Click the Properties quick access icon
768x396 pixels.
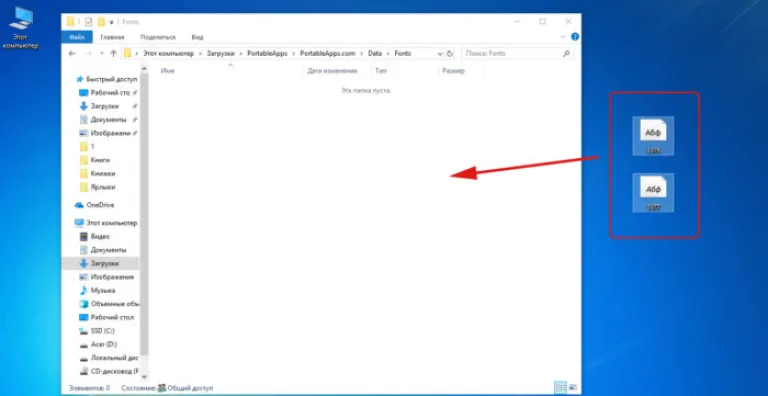tap(89, 22)
